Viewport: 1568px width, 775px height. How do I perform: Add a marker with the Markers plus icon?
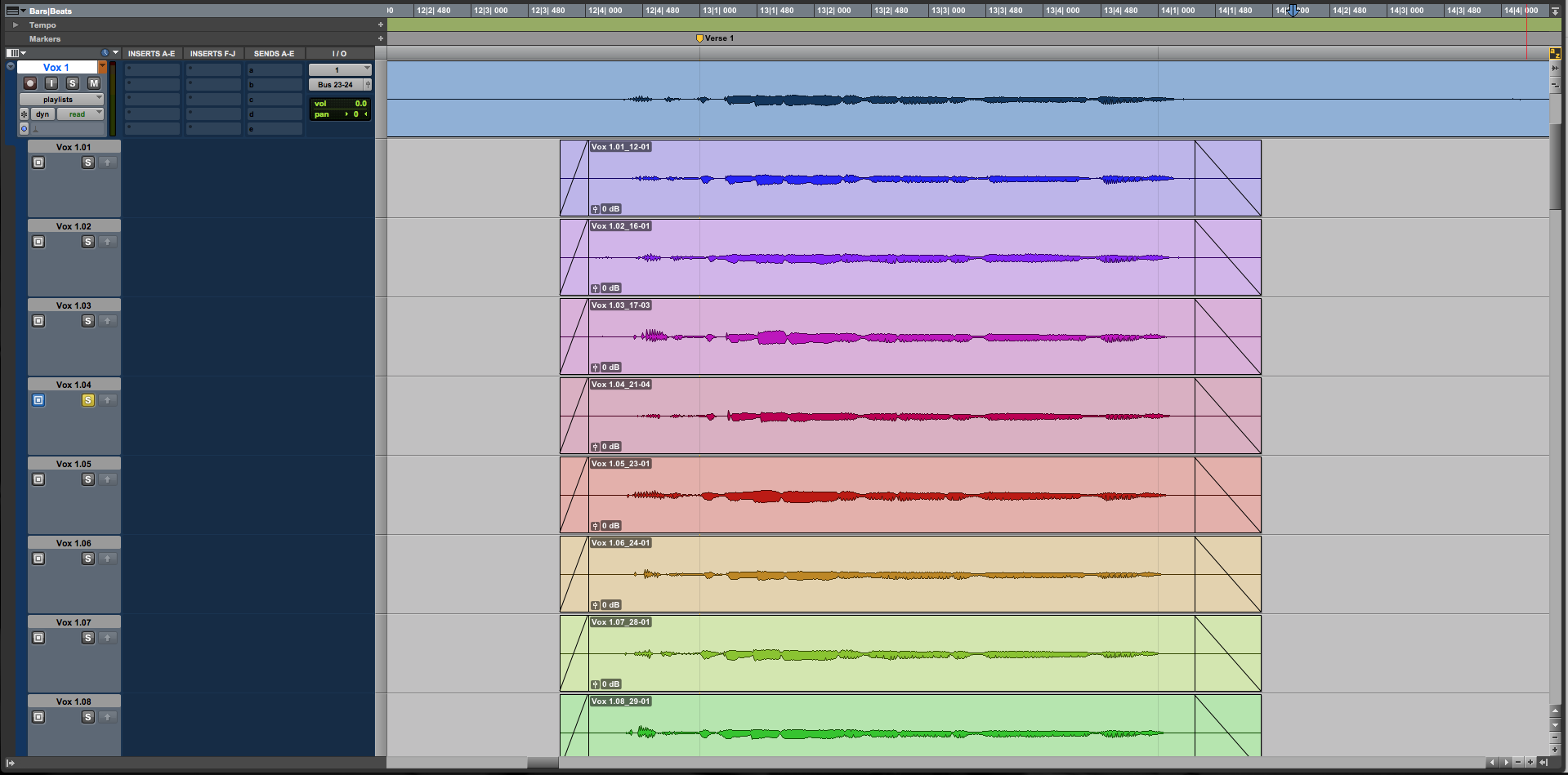click(381, 38)
